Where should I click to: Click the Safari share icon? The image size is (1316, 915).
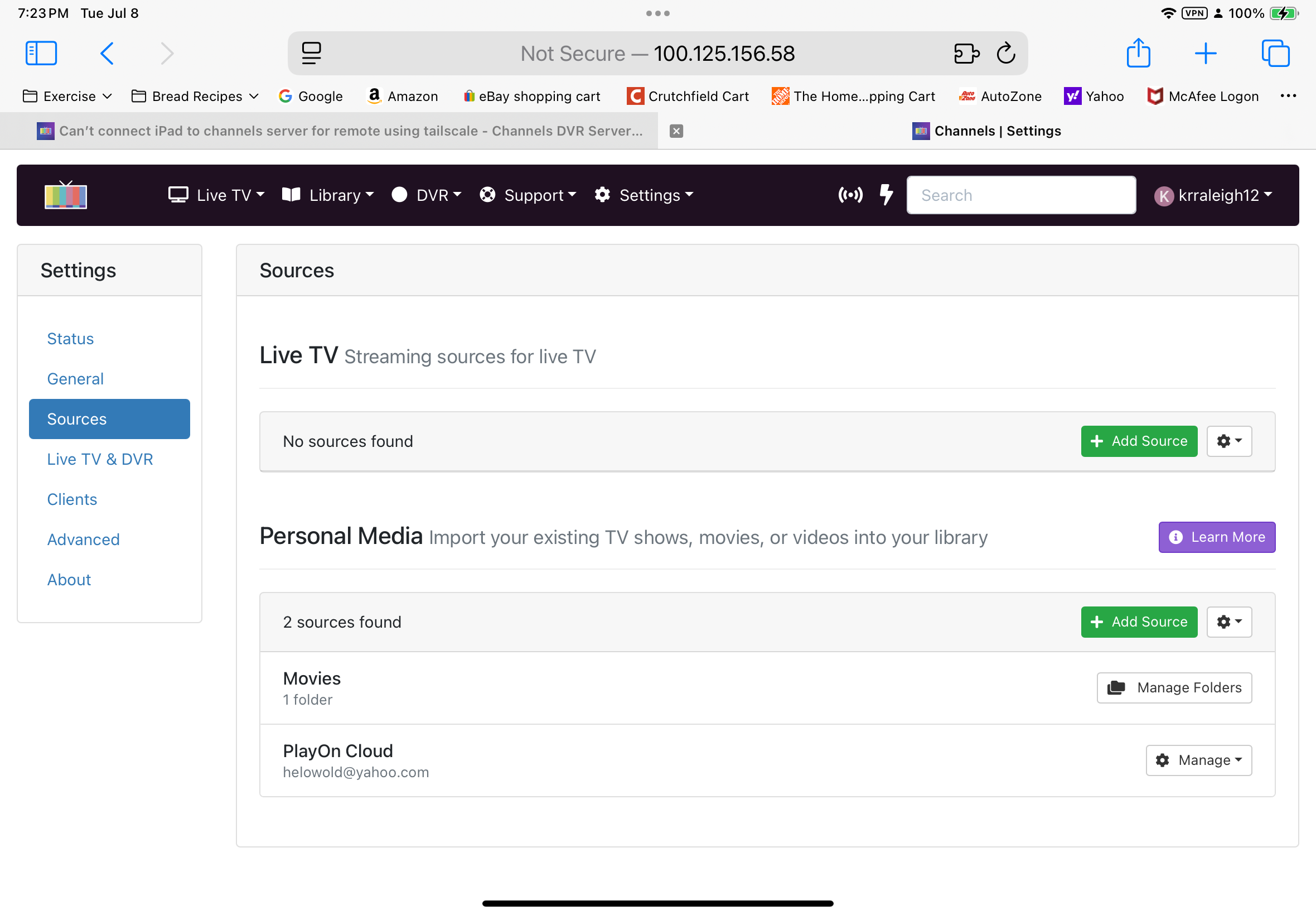1138,54
